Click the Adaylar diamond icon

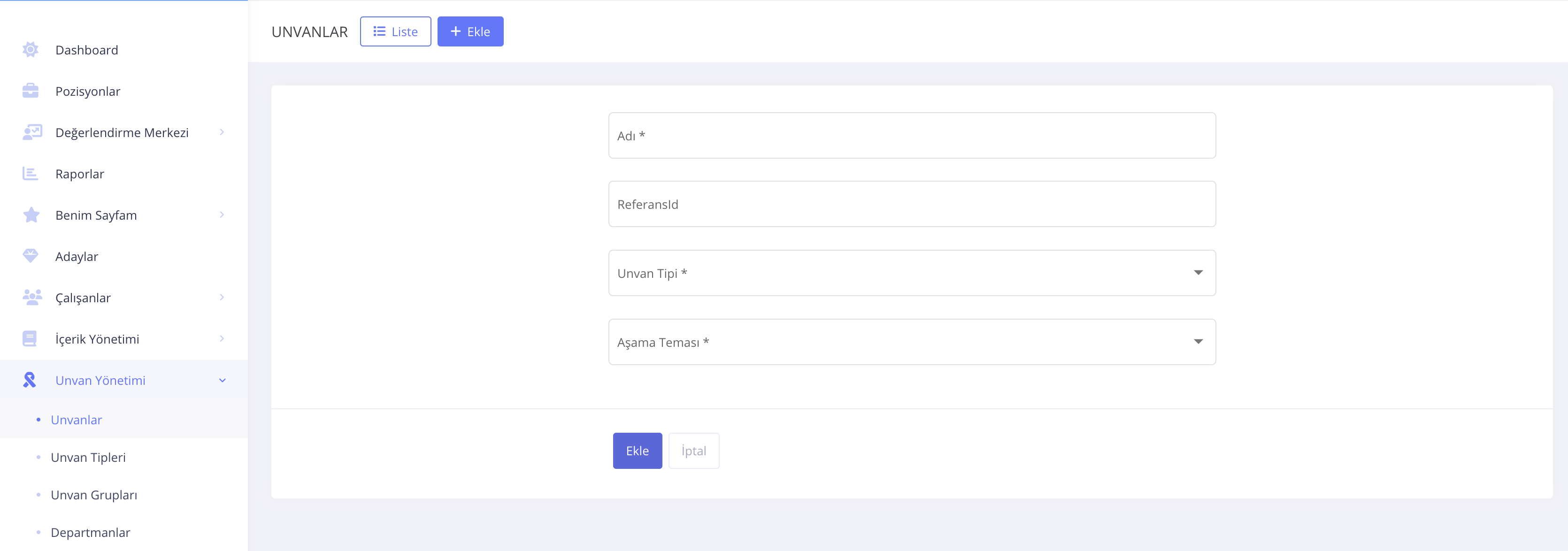31,256
